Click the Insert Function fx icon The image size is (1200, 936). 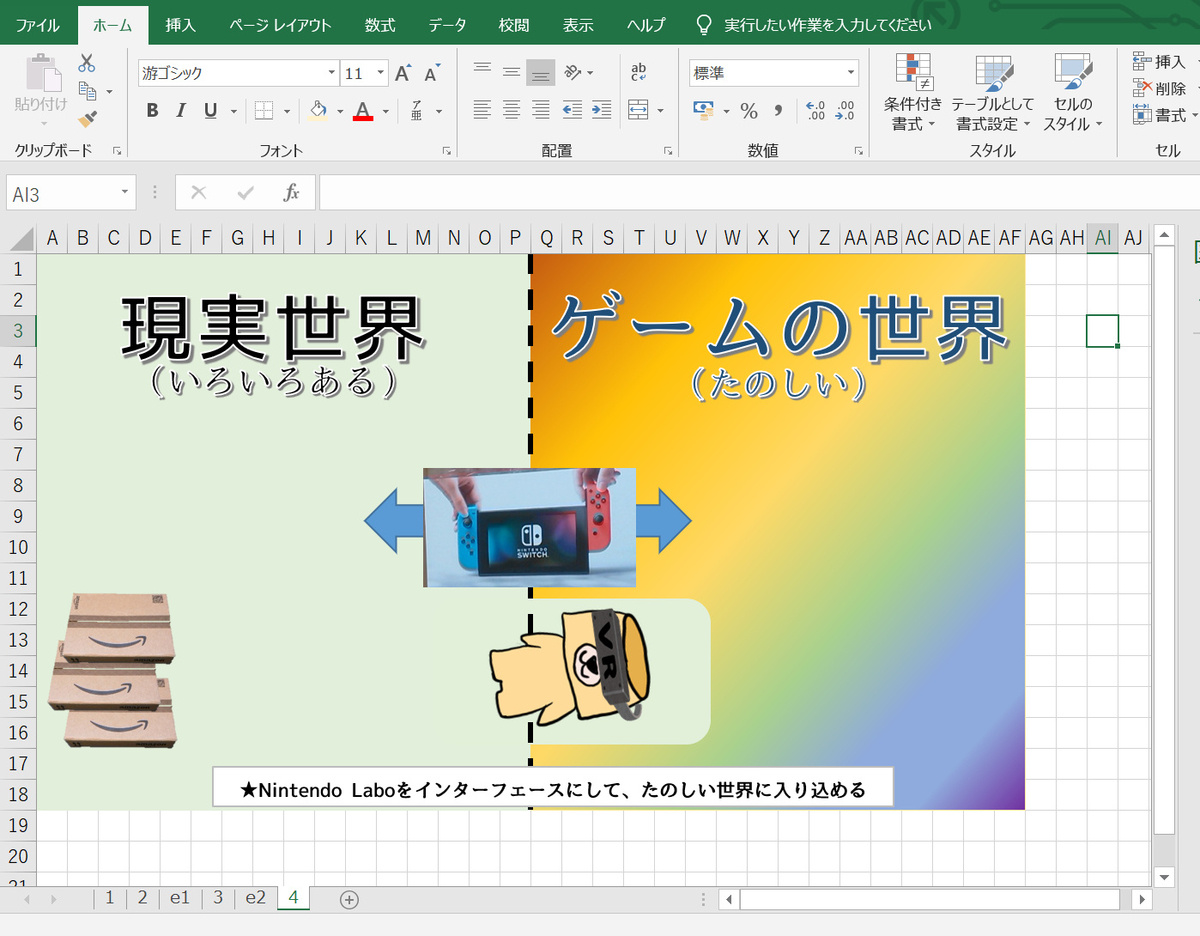(291, 193)
